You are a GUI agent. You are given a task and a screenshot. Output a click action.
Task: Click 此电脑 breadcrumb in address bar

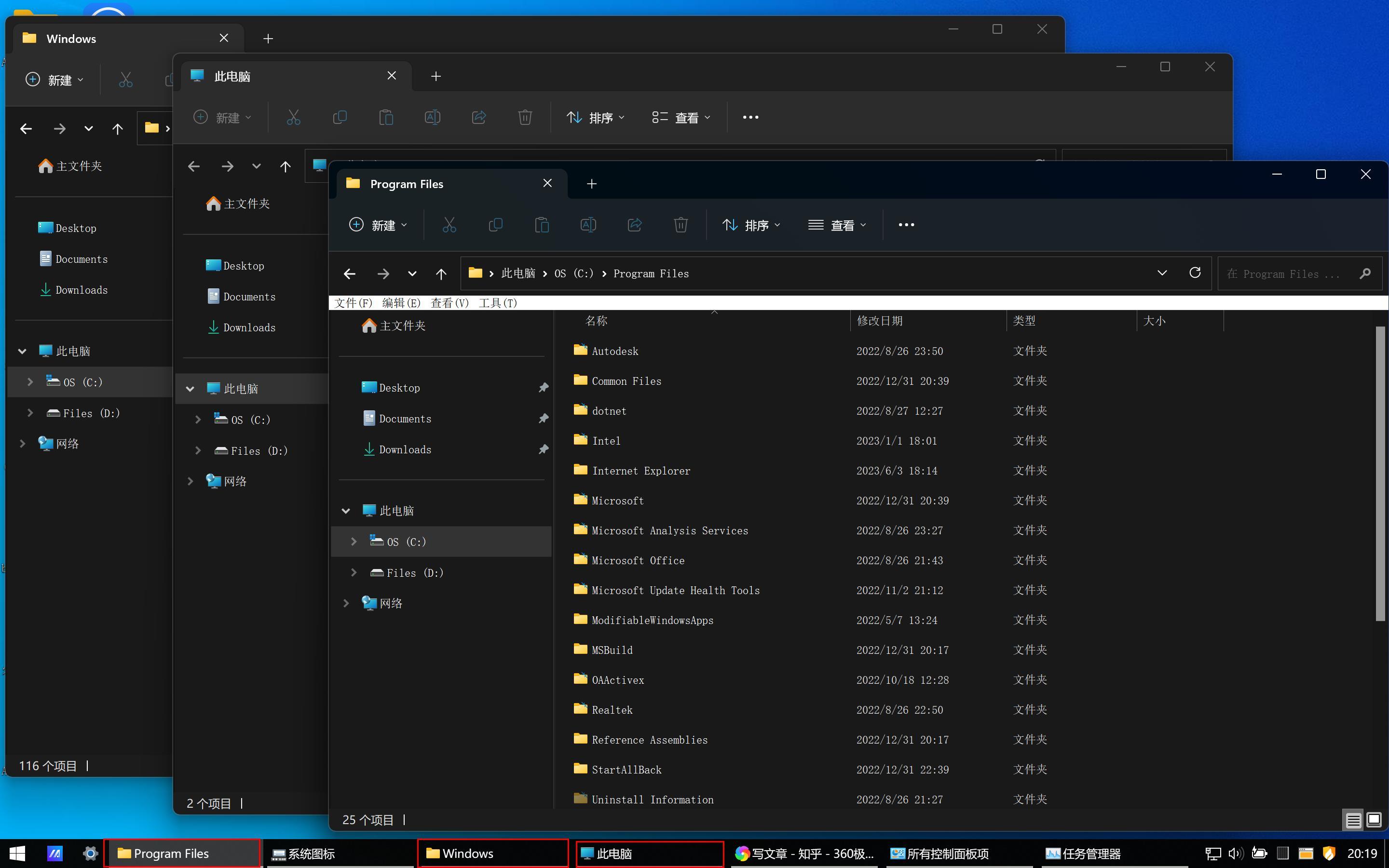518,274
